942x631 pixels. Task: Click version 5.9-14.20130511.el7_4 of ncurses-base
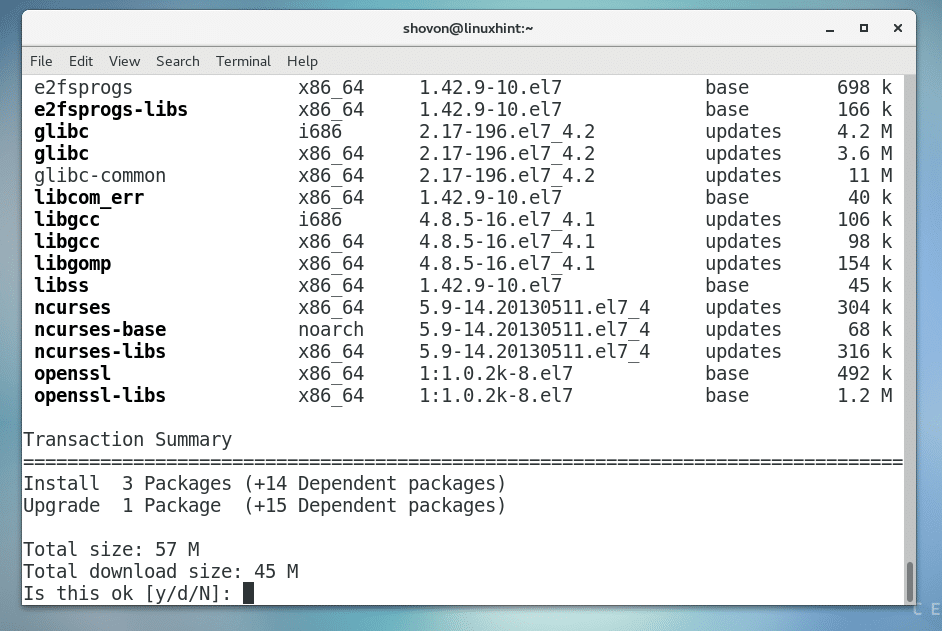click(535, 330)
